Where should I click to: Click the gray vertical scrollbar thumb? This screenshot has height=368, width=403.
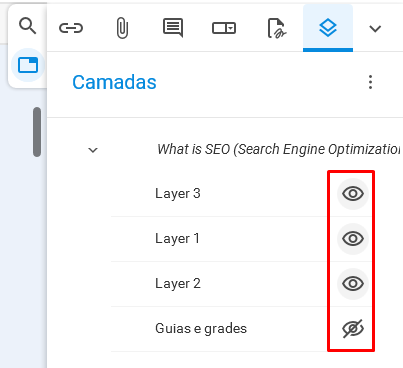(37, 132)
